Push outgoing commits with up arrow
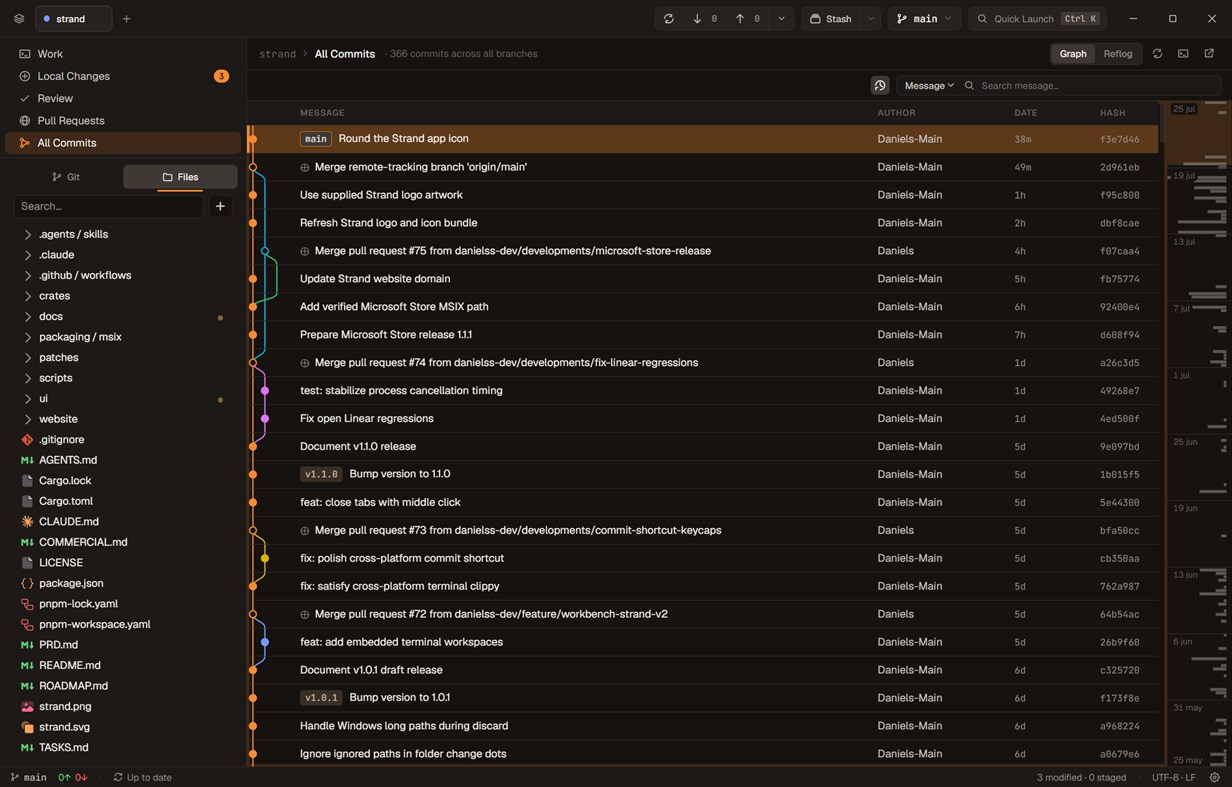 (x=748, y=19)
